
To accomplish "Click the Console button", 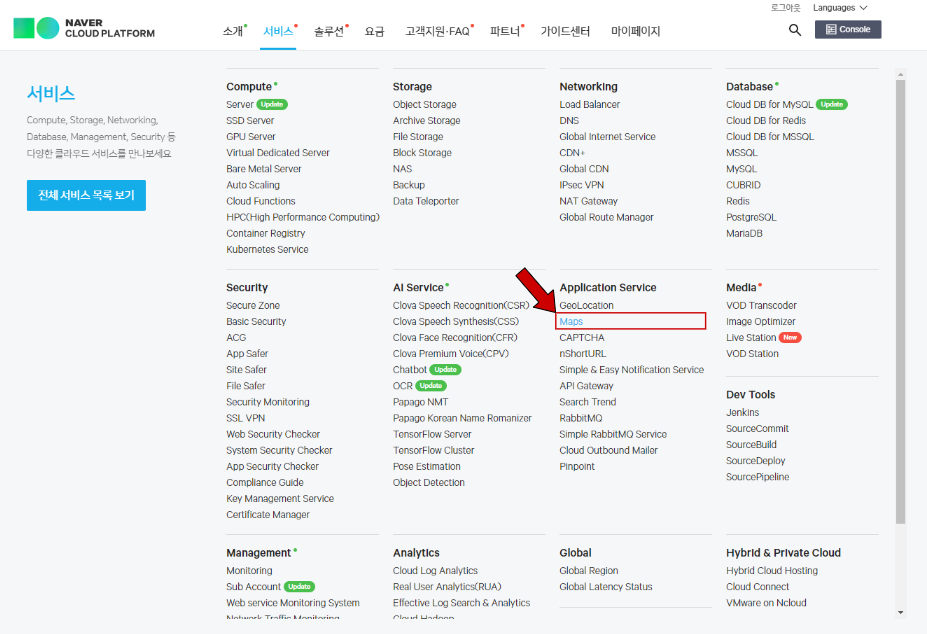I will click(848, 30).
